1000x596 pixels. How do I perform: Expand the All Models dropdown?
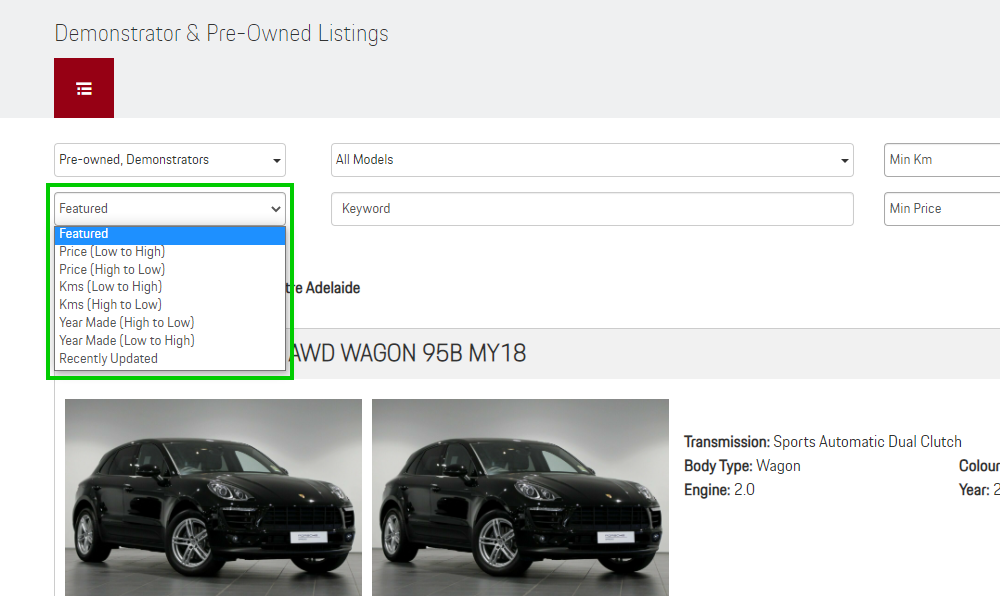(592, 159)
